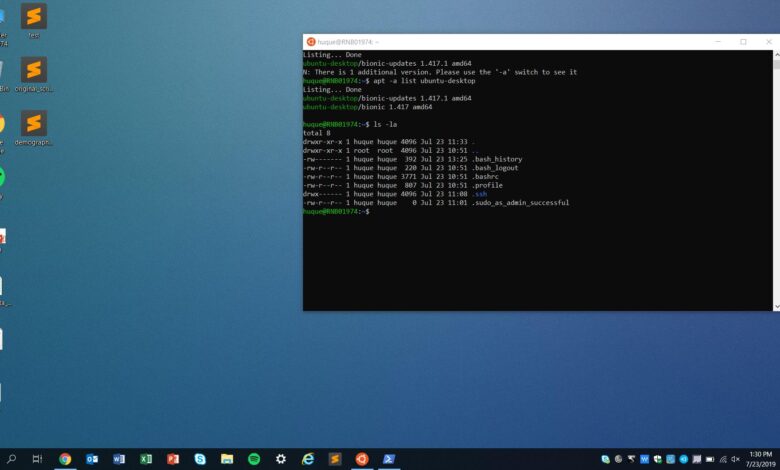Minimize the Ubuntu terminal window
Viewport: 780px width, 470px height.
718,42
